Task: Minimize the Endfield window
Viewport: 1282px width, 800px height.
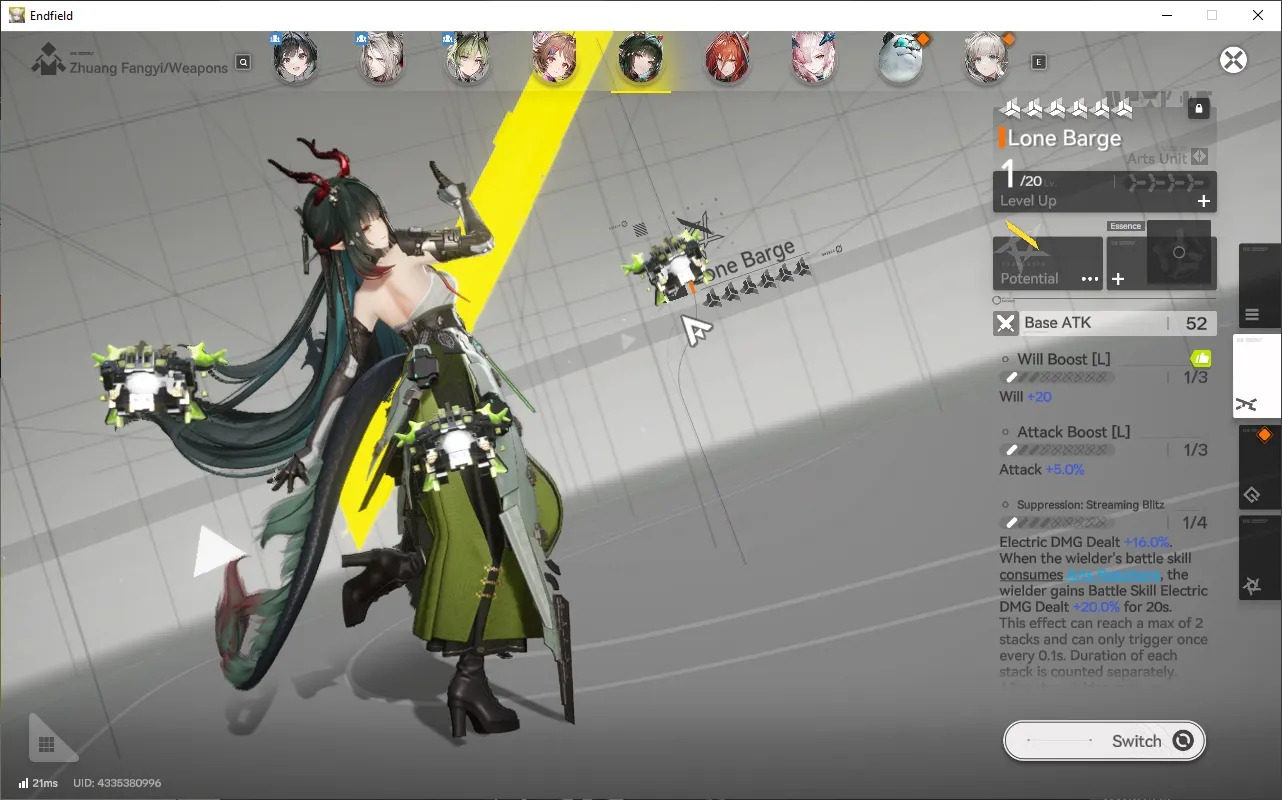Action: 1166,15
